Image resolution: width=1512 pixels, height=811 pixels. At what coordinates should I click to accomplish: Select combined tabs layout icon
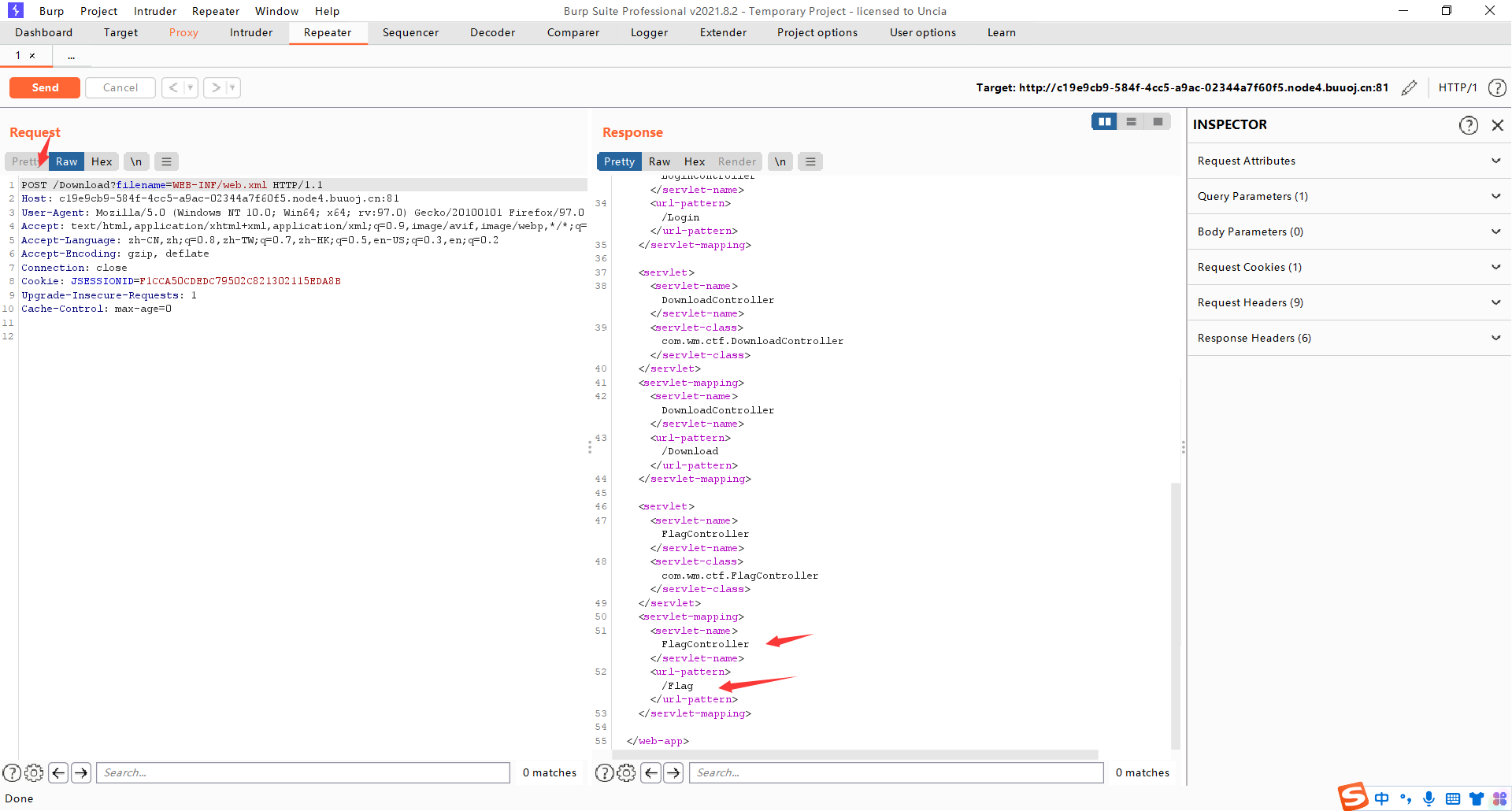1158,121
